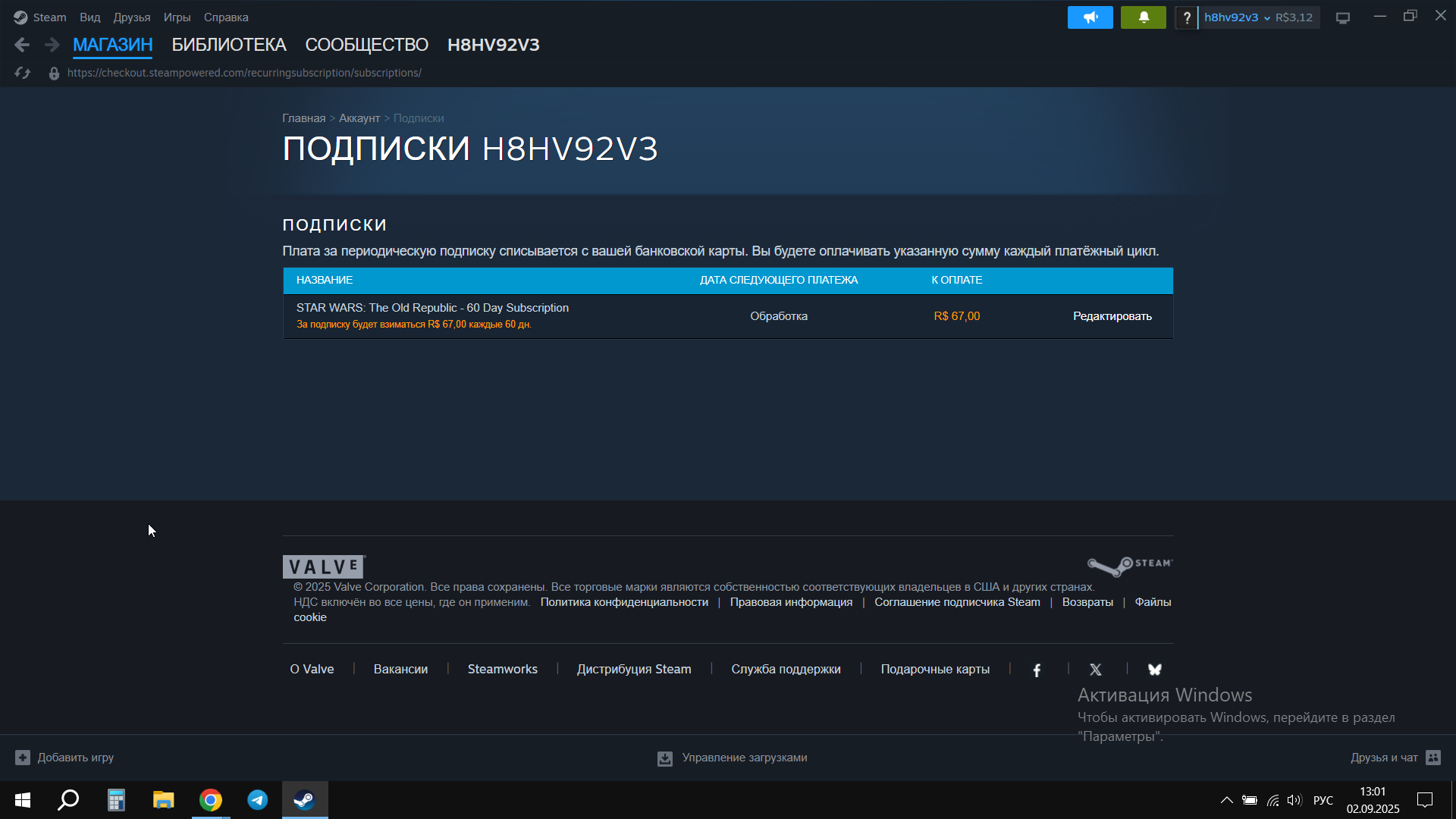The width and height of the screenshot is (1456, 819).
Task: Show hidden tray icons chevron
Action: point(1226,800)
